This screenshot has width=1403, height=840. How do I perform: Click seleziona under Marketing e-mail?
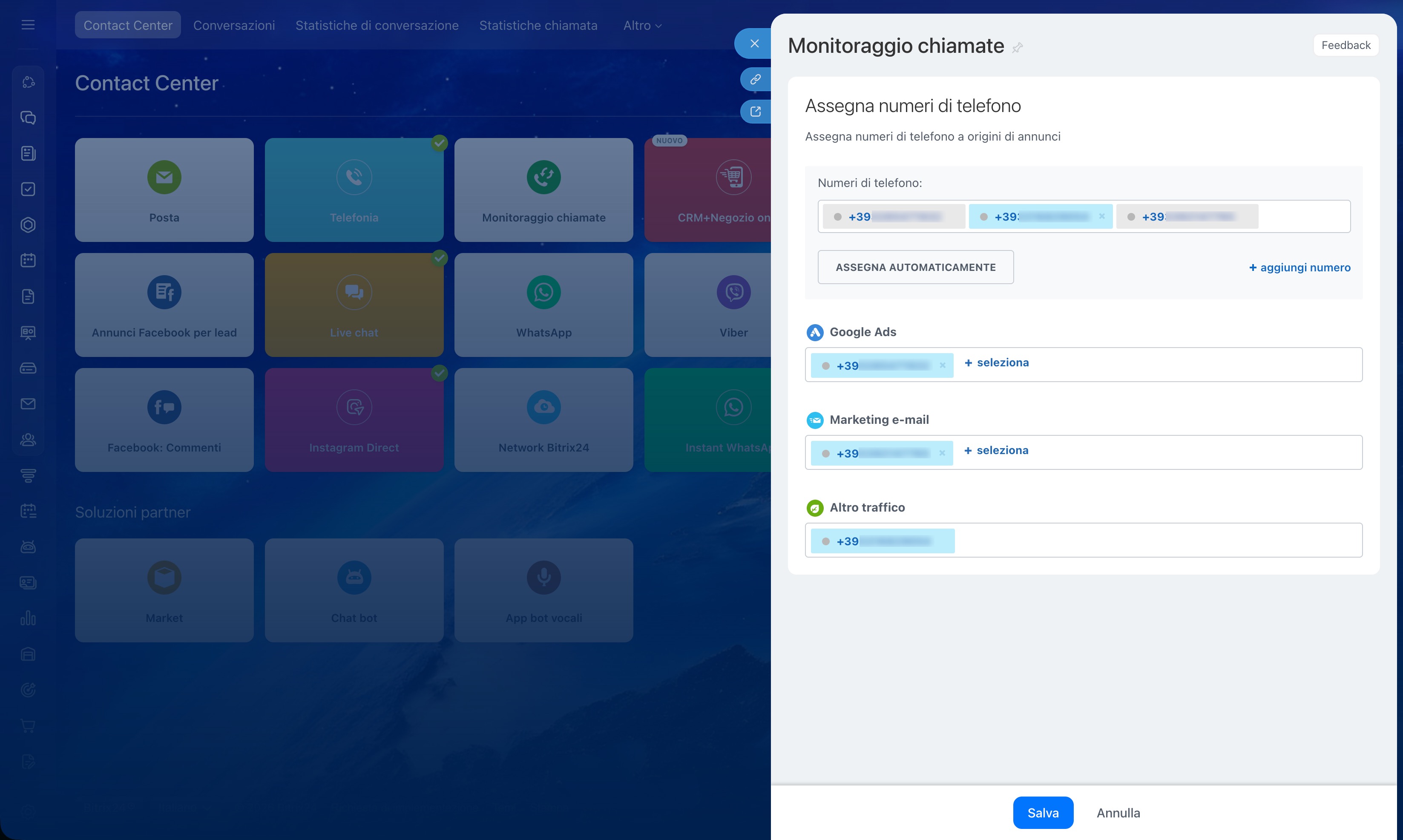pos(996,451)
